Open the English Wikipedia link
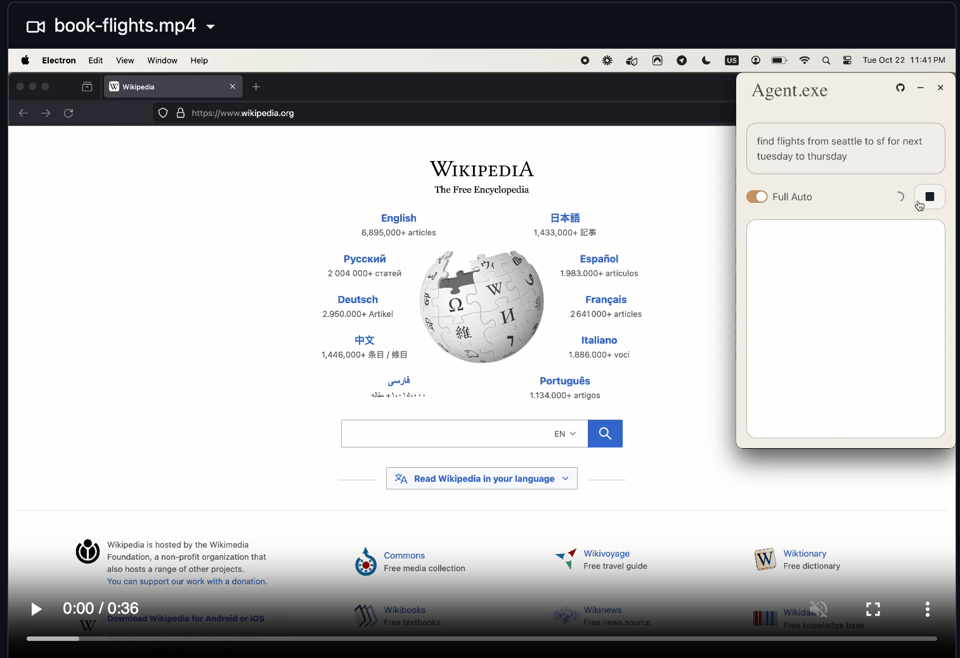This screenshot has width=960, height=658. (x=398, y=218)
